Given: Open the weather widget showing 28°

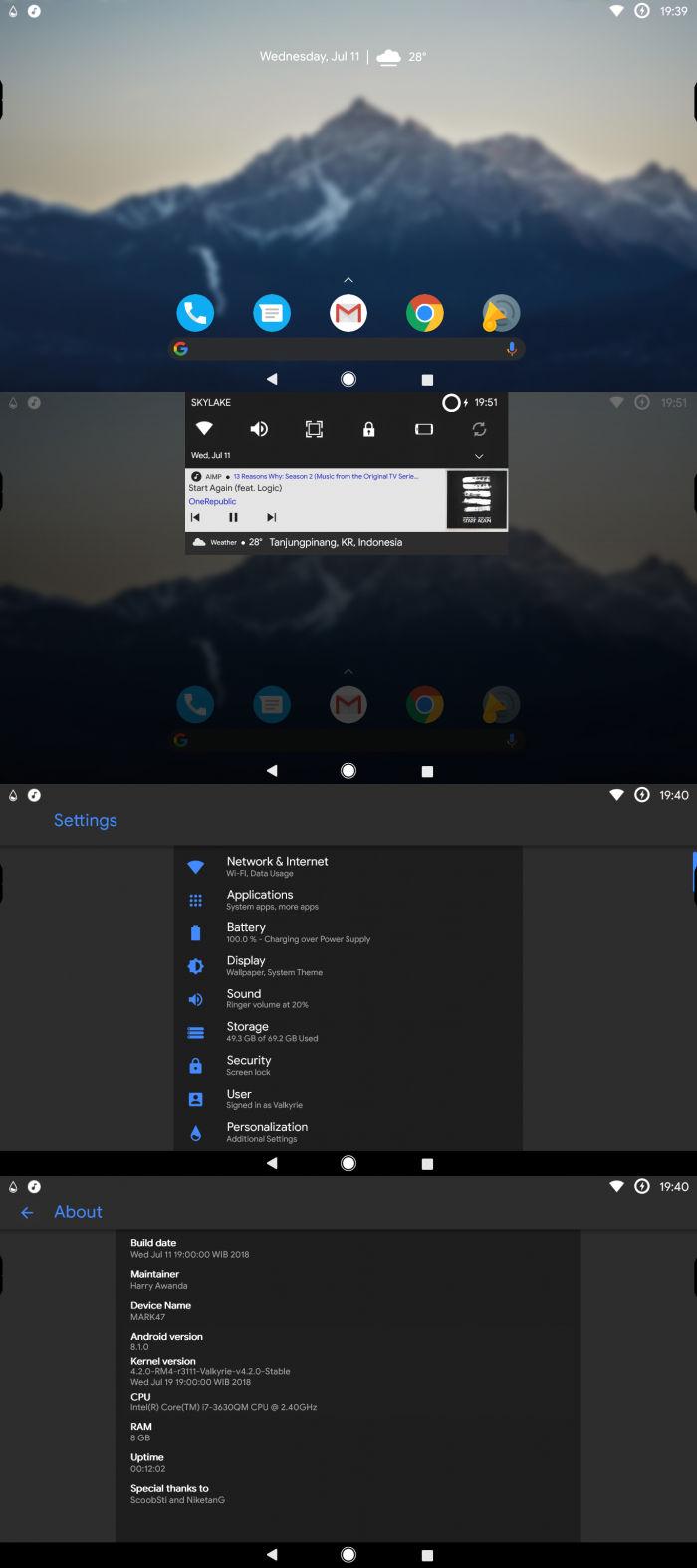Looking at the screenshot, I should (401, 57).
